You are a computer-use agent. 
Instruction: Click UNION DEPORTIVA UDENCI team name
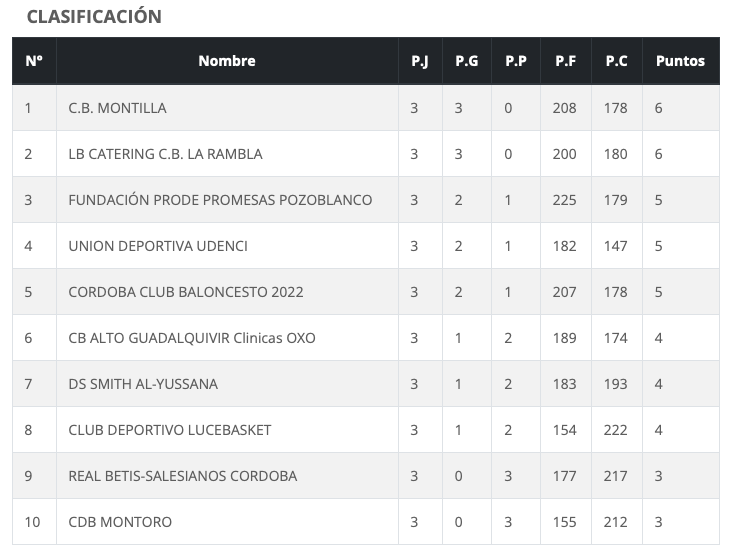(158, 246)
